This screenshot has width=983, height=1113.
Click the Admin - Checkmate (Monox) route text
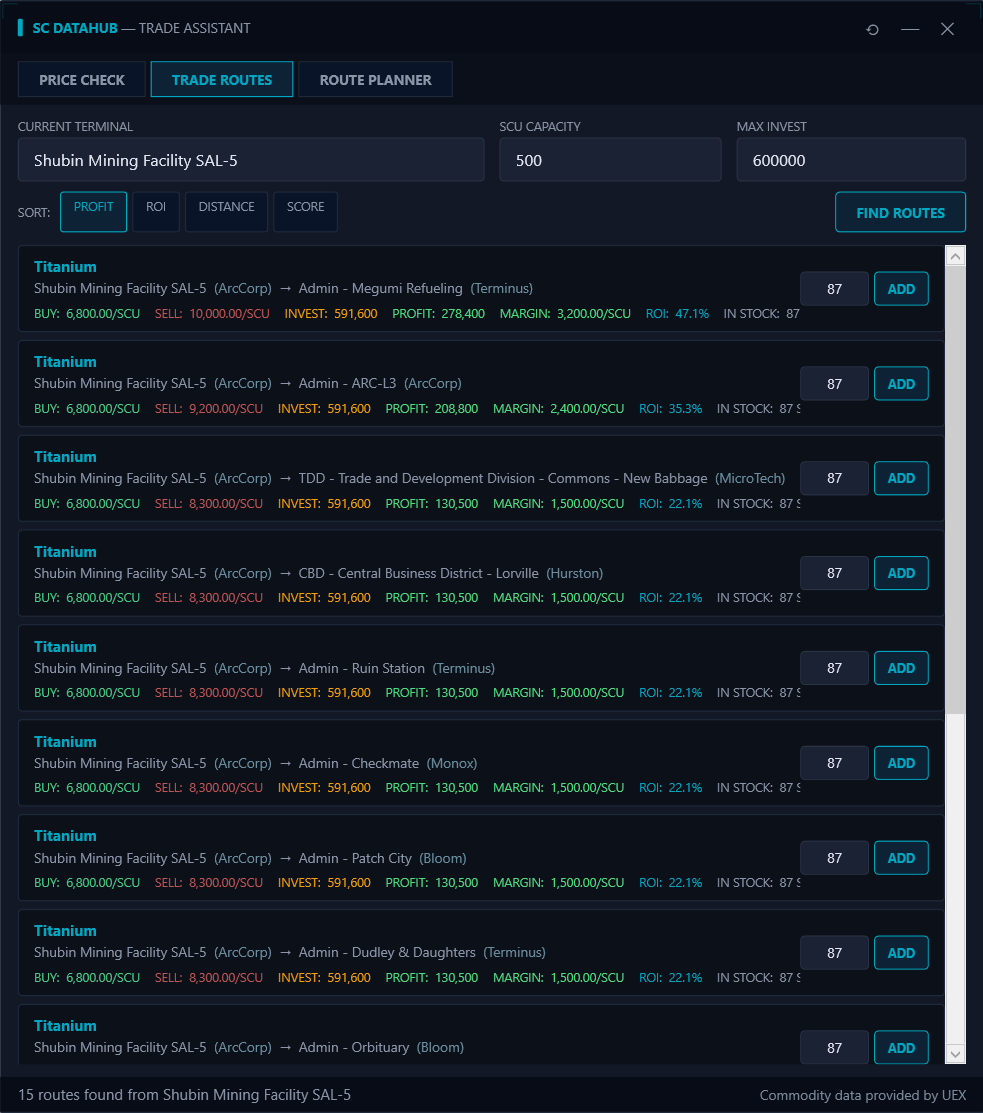tap(388, 764)
